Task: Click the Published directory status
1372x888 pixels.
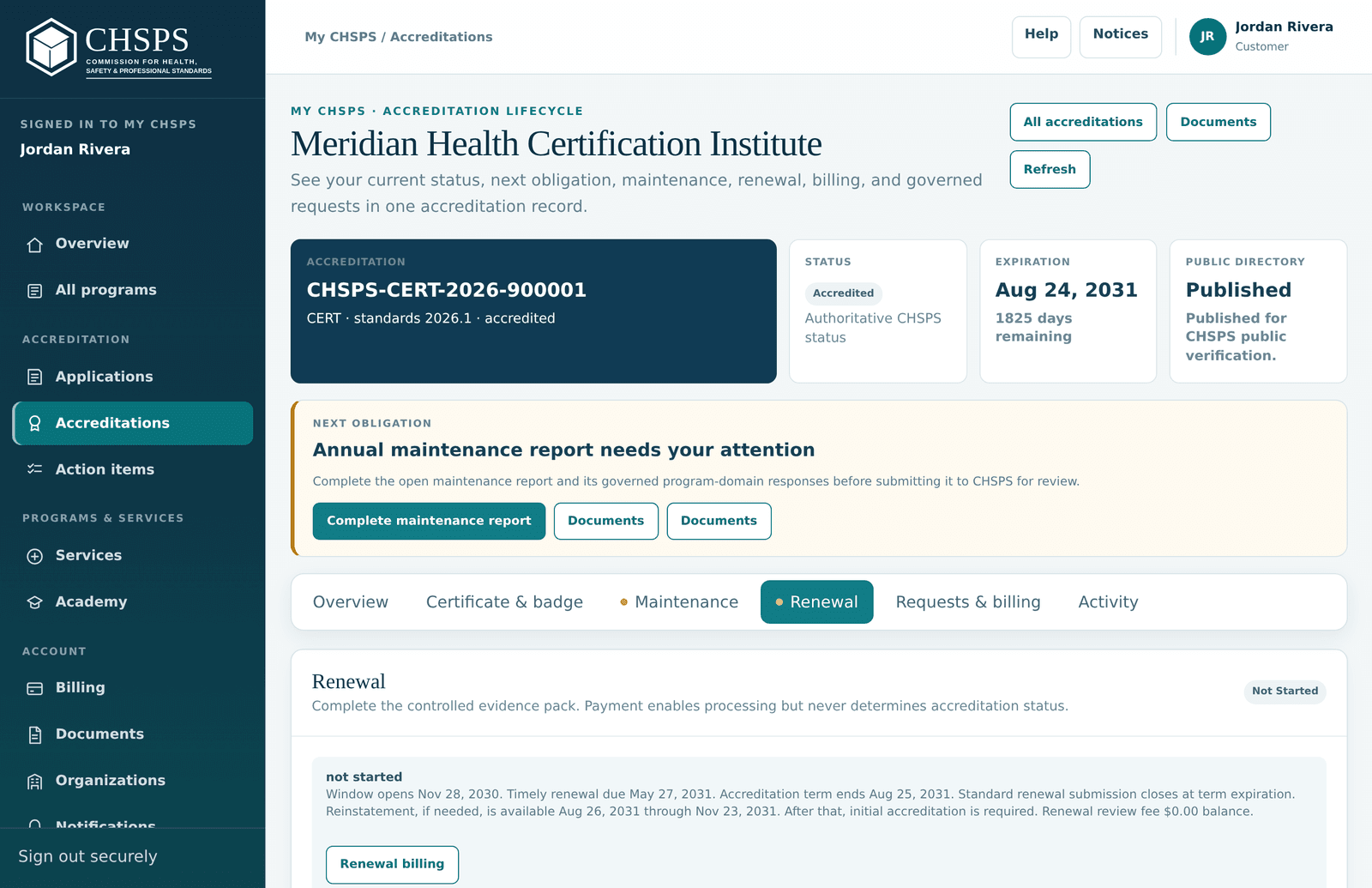Action: tap(1238, 290)
